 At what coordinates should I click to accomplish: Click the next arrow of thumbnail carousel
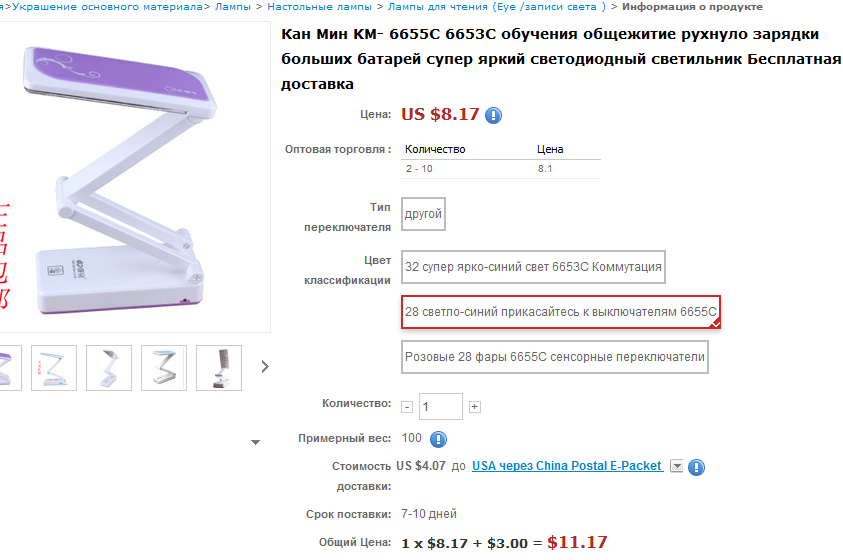265,367
